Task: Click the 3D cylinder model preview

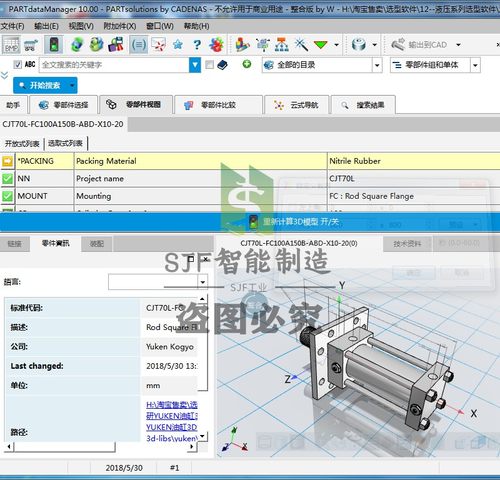Action: tap(377, 368)
